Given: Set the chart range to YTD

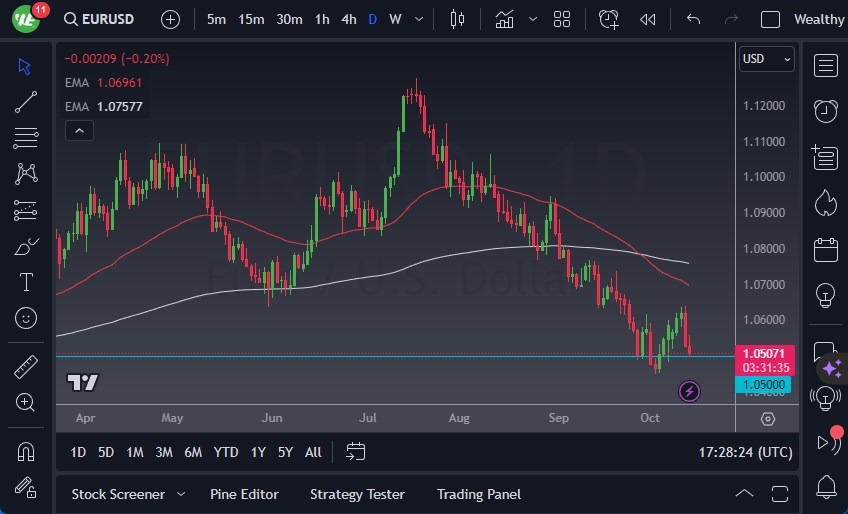Looking at the screenshot, I should point(226,452).
